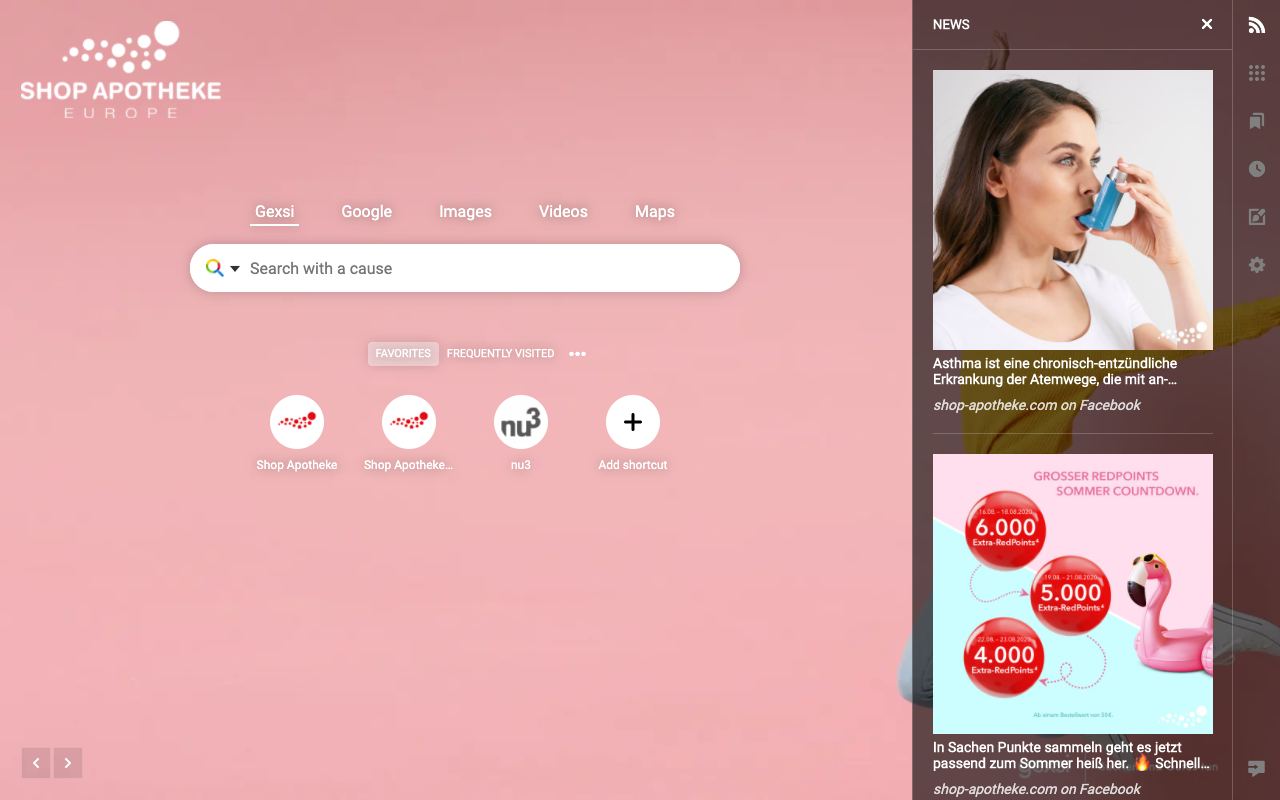Go to previous background with left arrow
1280x800 pixels.
36,763
